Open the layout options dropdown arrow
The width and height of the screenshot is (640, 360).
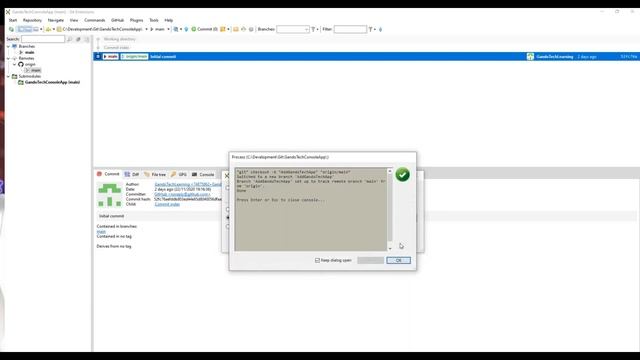pos(41,29)
